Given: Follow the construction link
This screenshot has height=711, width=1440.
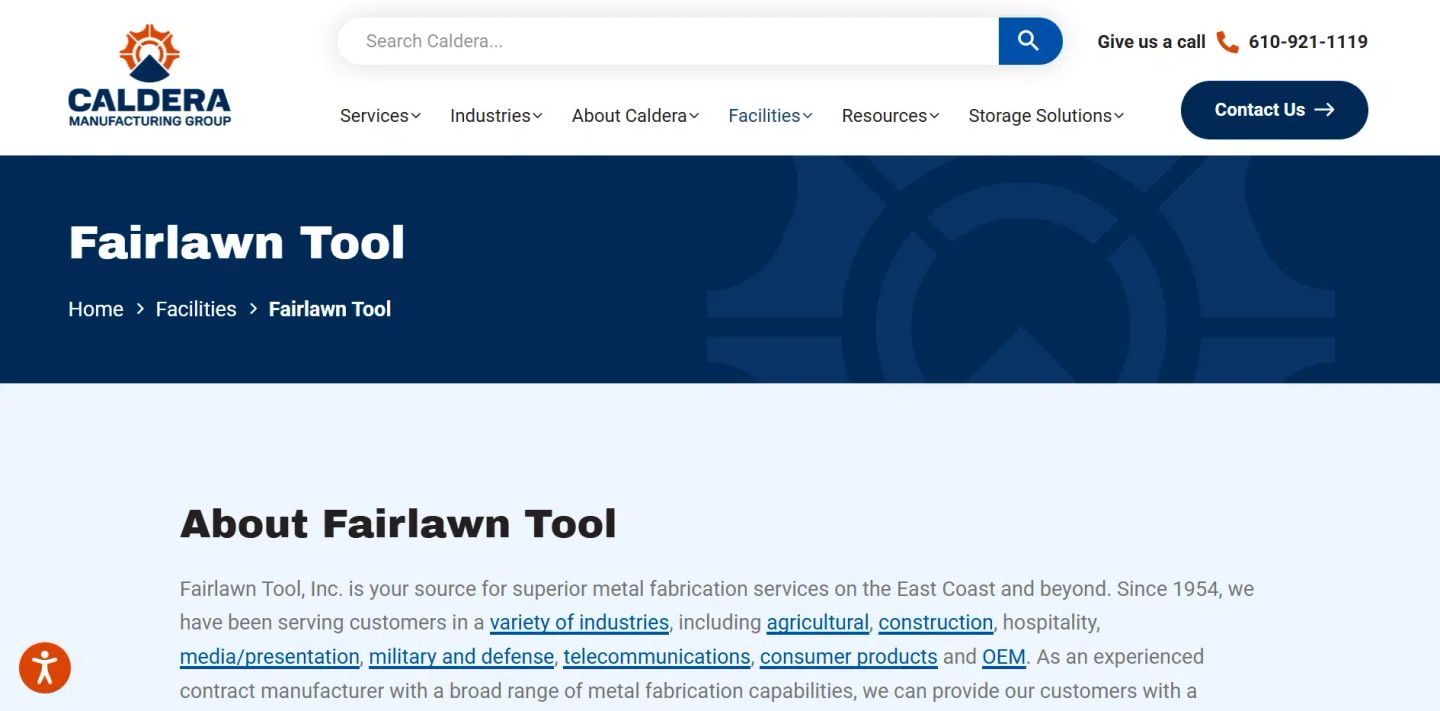Looking at the screenshot, I should pyautogui.click(x=936, y=622).
